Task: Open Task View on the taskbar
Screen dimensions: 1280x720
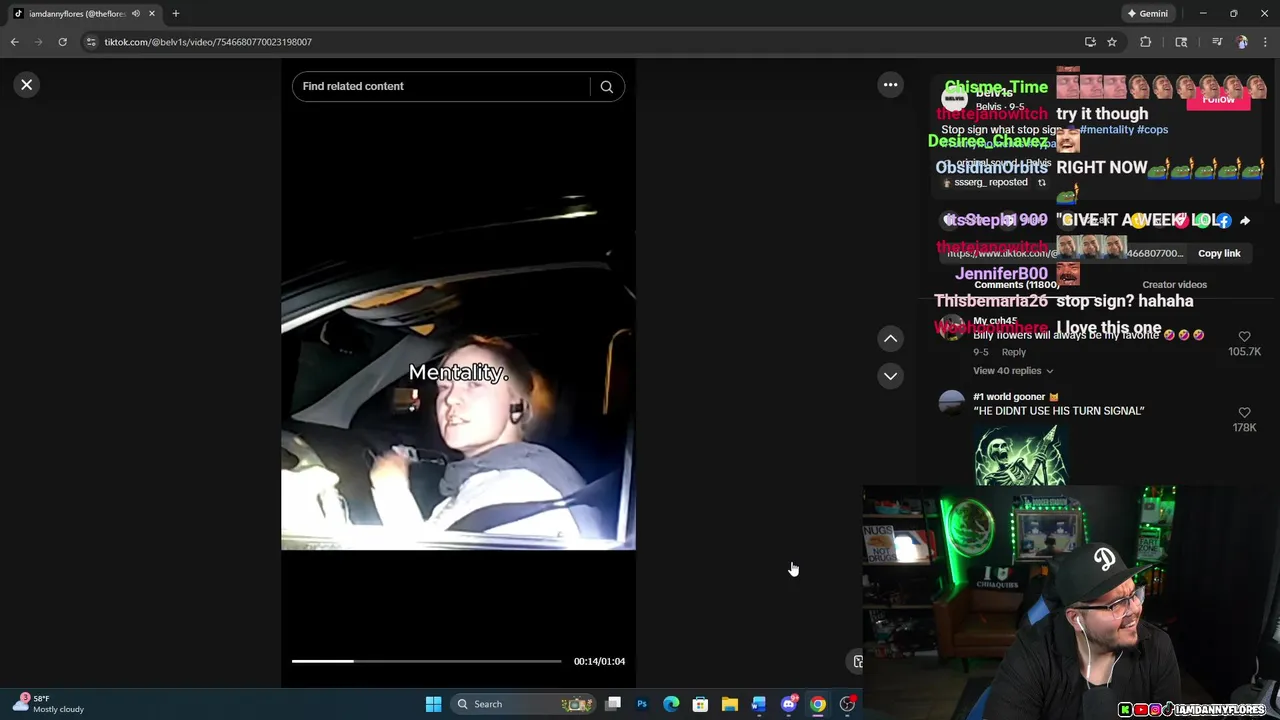Action: (x=613, y=704)
